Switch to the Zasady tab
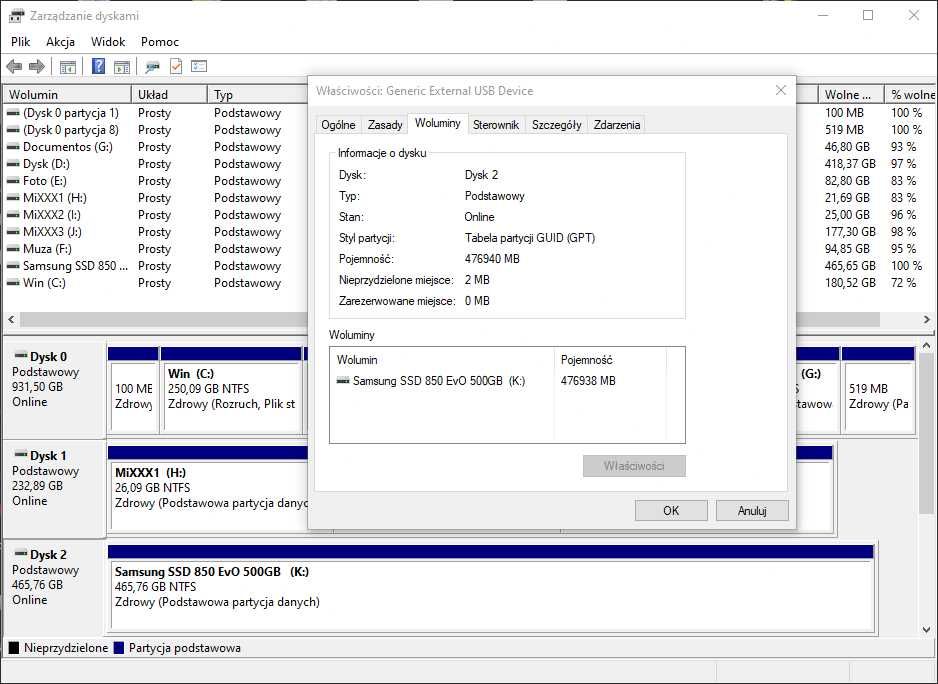Viewport: 938px width, 684px height. [x=385, y=124]
